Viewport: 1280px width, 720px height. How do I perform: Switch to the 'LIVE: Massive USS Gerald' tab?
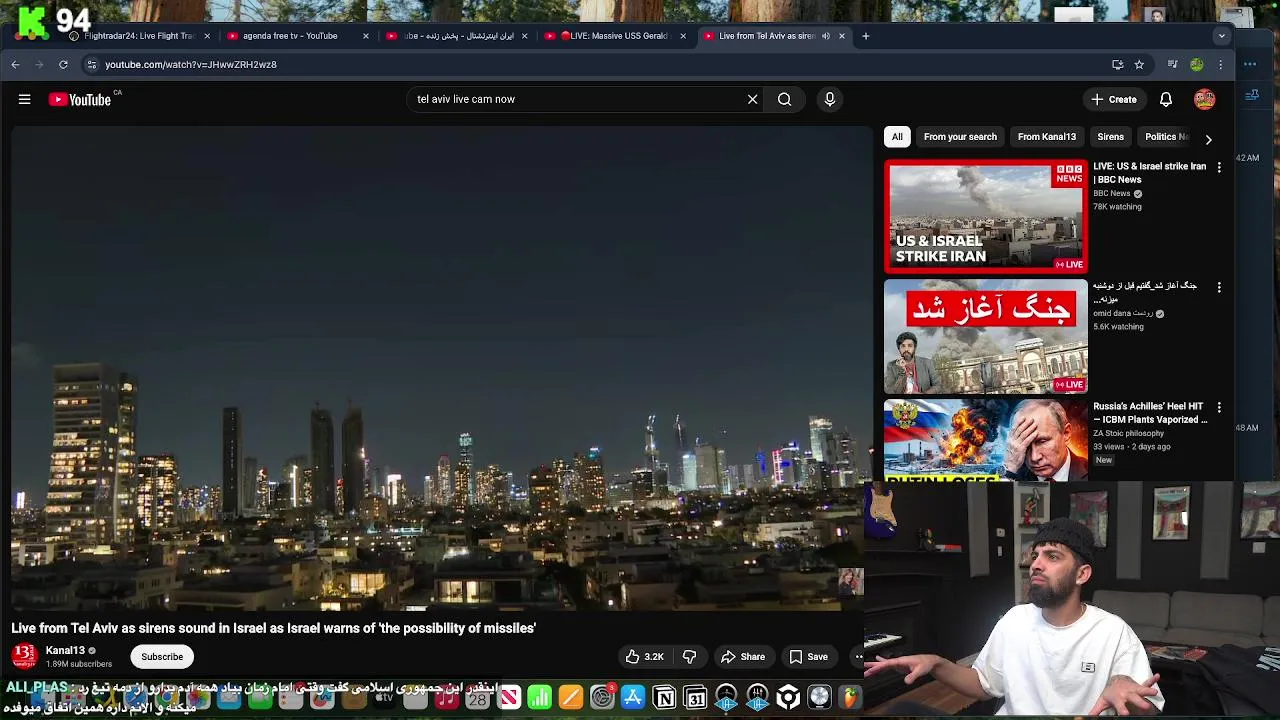coord(614,36)
